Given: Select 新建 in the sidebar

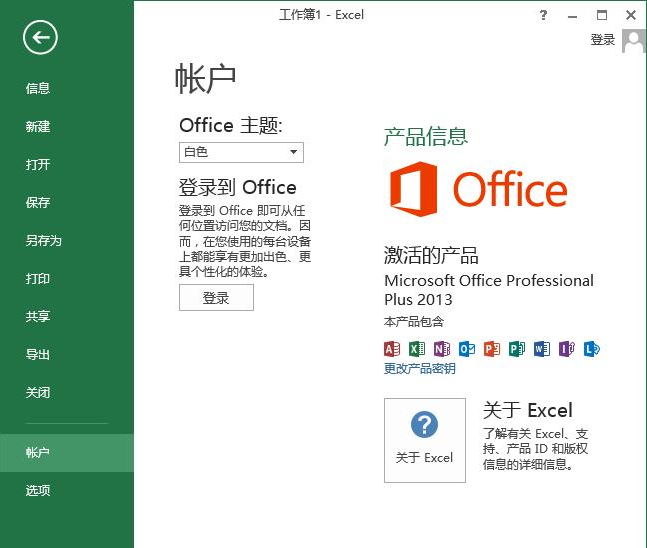Looking at the screenshot, I should [x=38, y=126].
